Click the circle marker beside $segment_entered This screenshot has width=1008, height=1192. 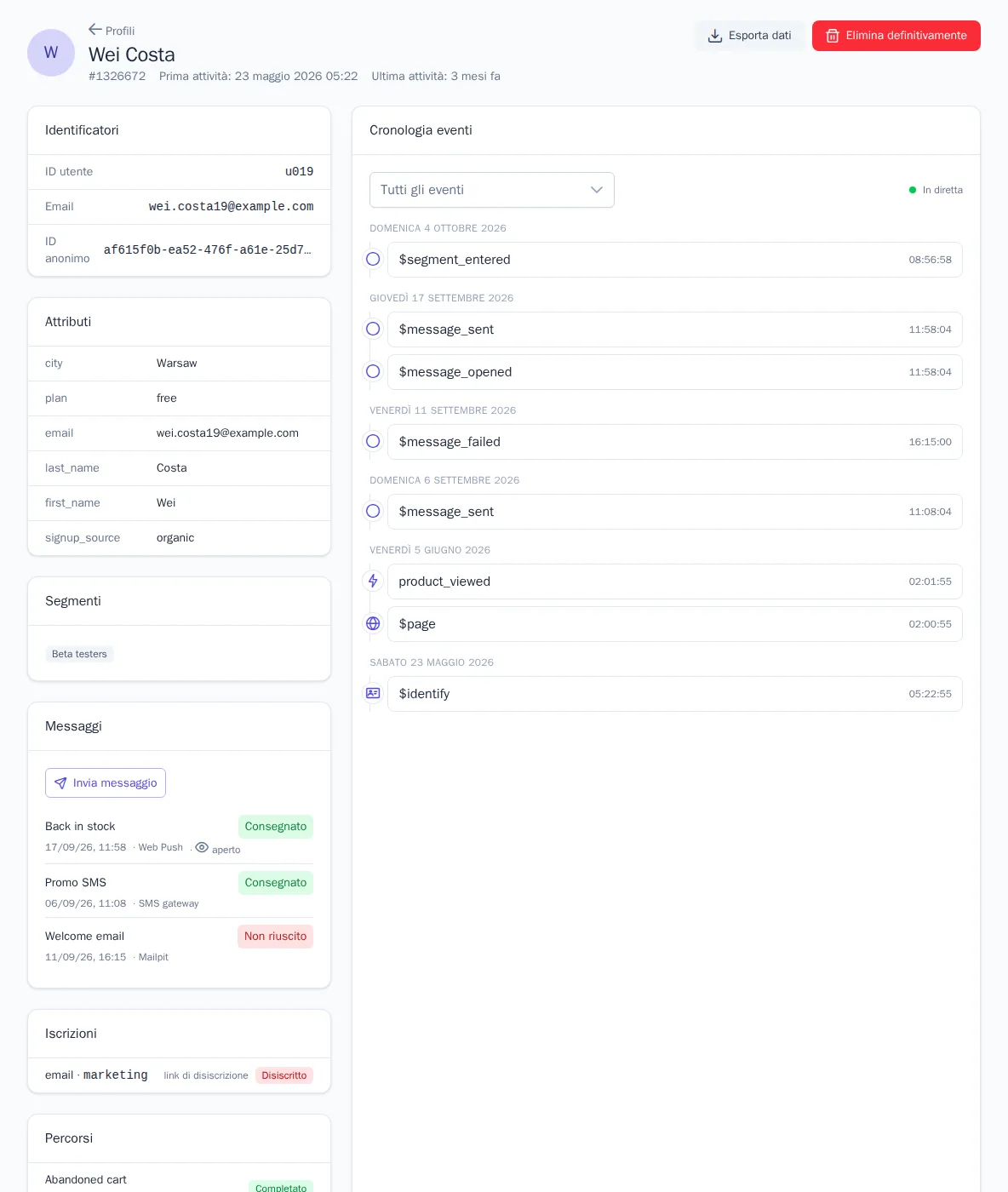pos(373,259)
